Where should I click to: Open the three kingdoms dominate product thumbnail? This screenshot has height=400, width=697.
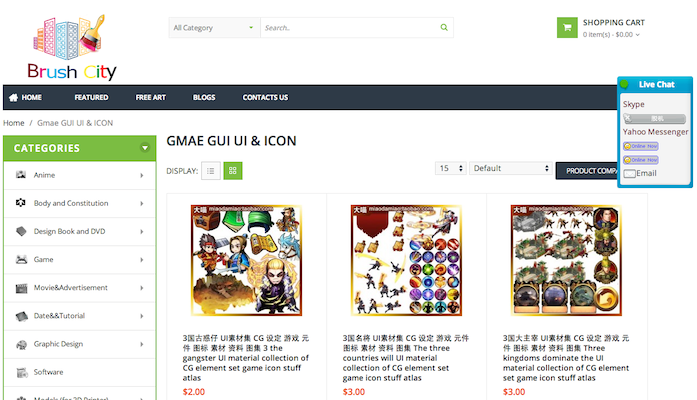pos(566,260)
